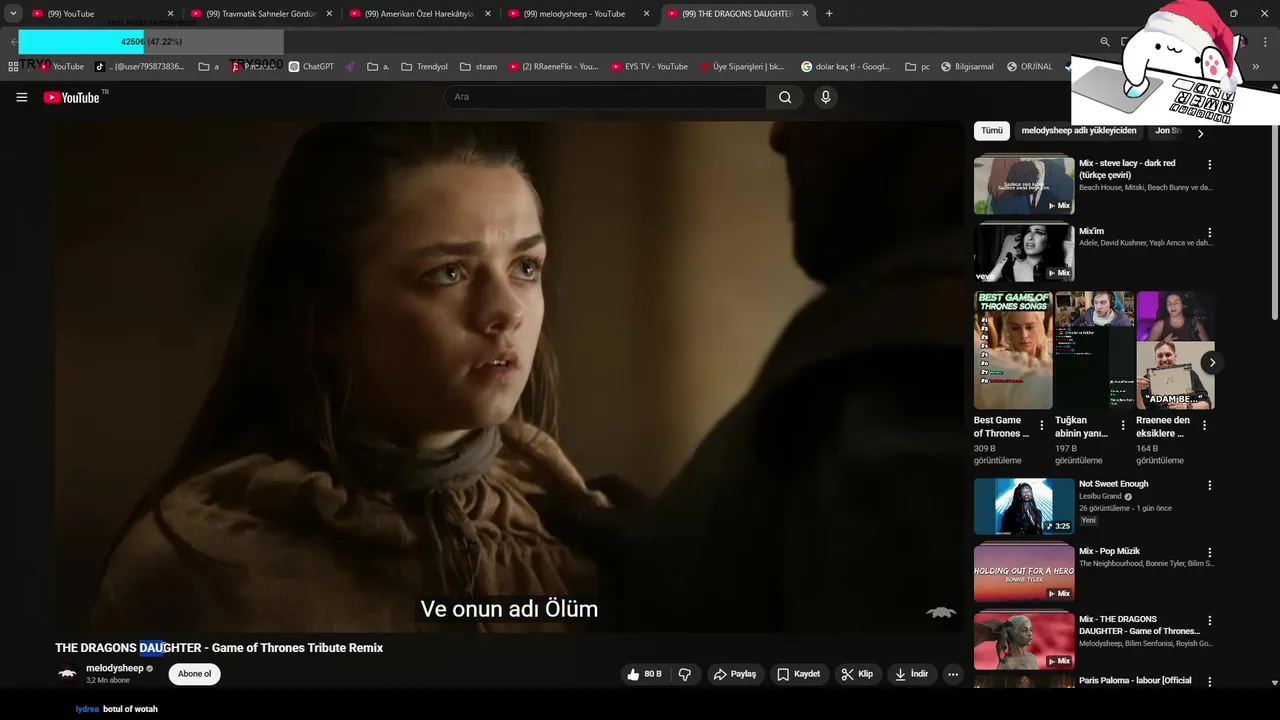Viewport: 1280px width, 720px height.
Task: Click the 'Abone ol' subscribe button
Action: click(195, 674)
